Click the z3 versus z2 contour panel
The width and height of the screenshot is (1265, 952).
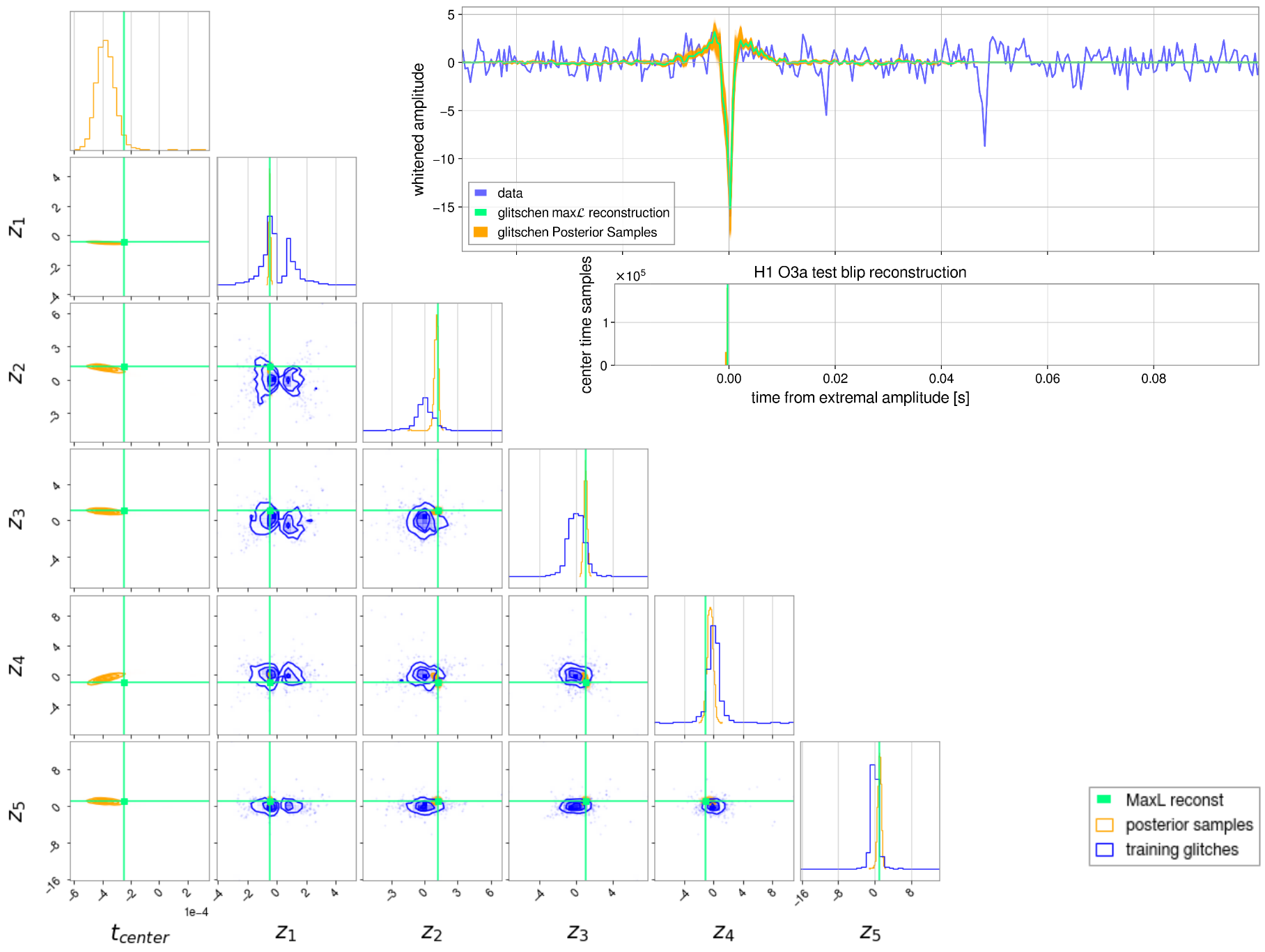coord(432,519)
